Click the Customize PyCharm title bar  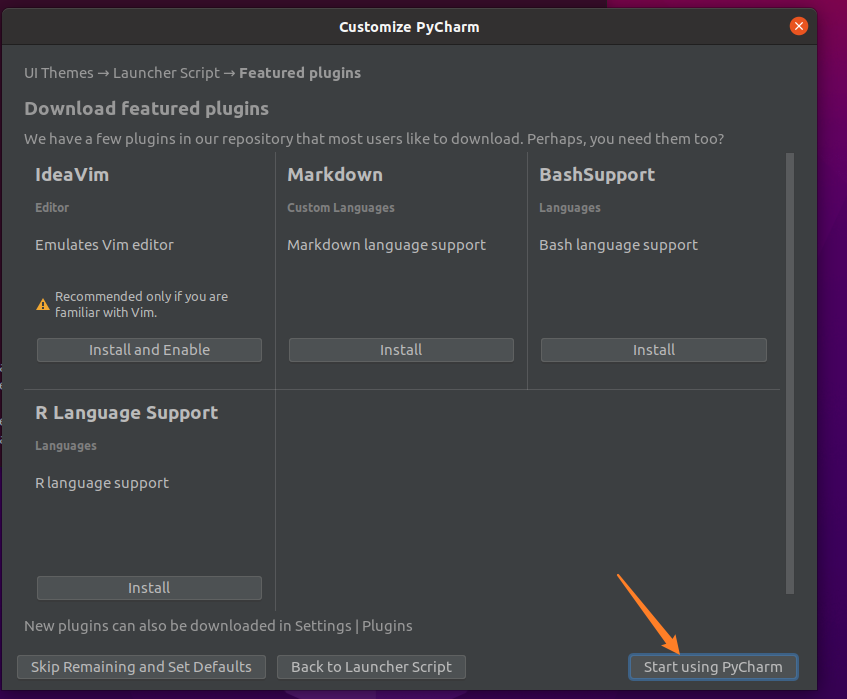coord(409,27)
